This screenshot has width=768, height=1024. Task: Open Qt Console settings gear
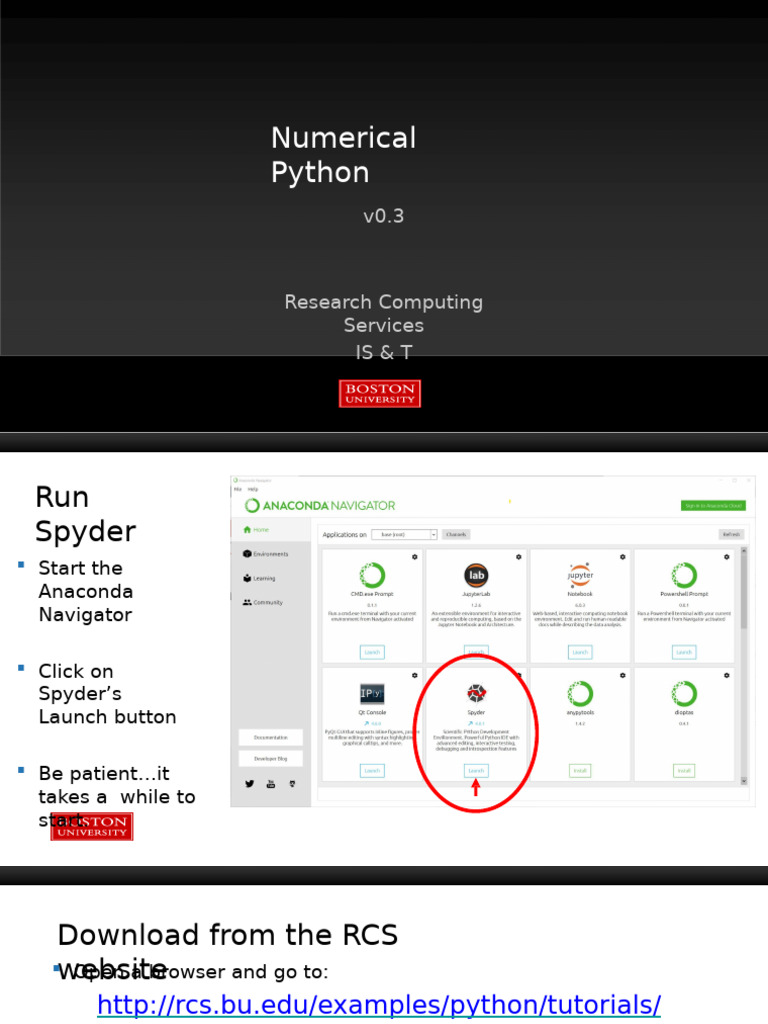415,675
